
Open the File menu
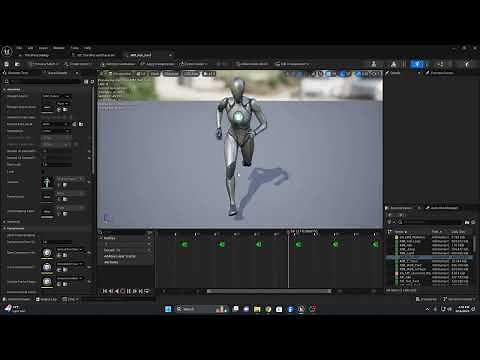(x=19, y=48)
